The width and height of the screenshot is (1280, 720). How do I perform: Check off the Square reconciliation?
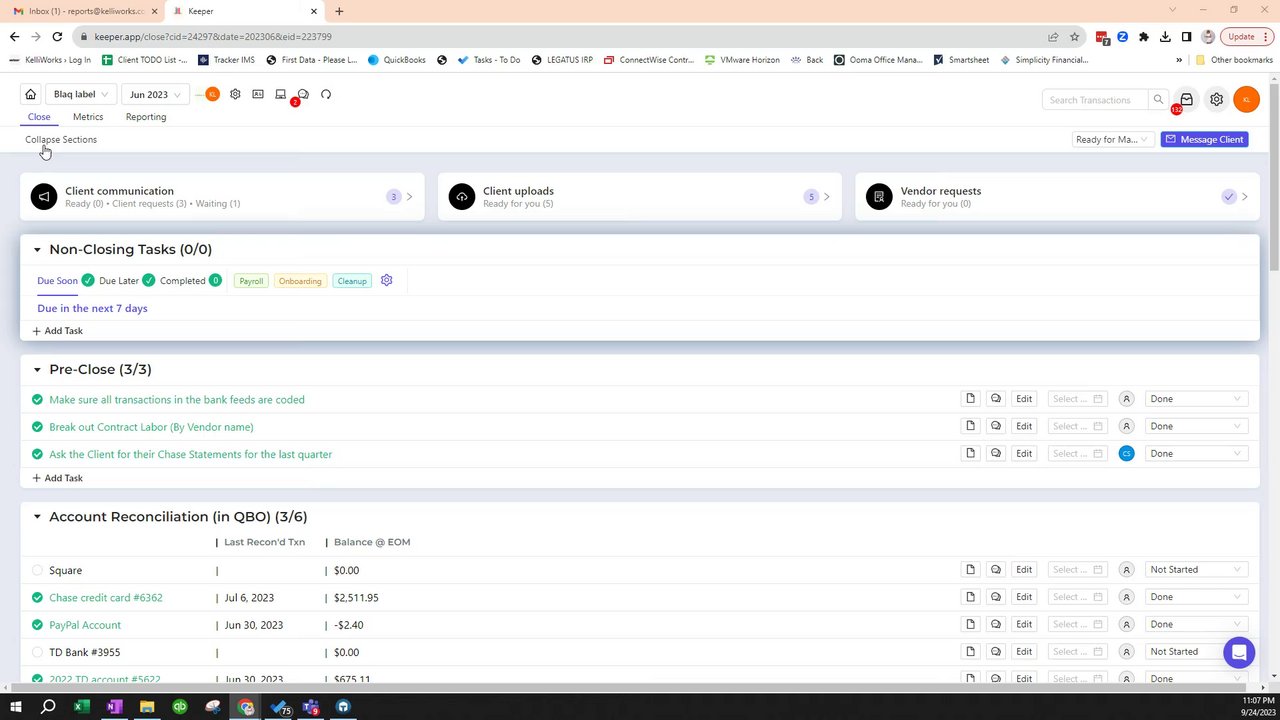(37, 570)
